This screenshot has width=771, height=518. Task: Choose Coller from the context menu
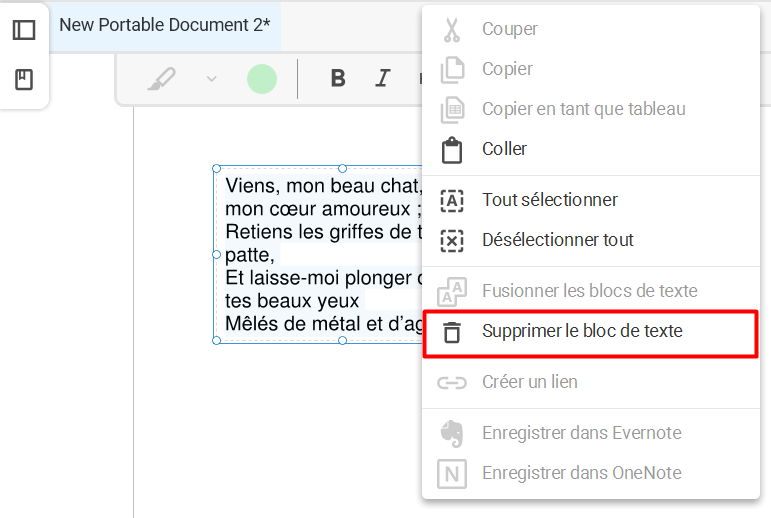(x=504, y=149)
